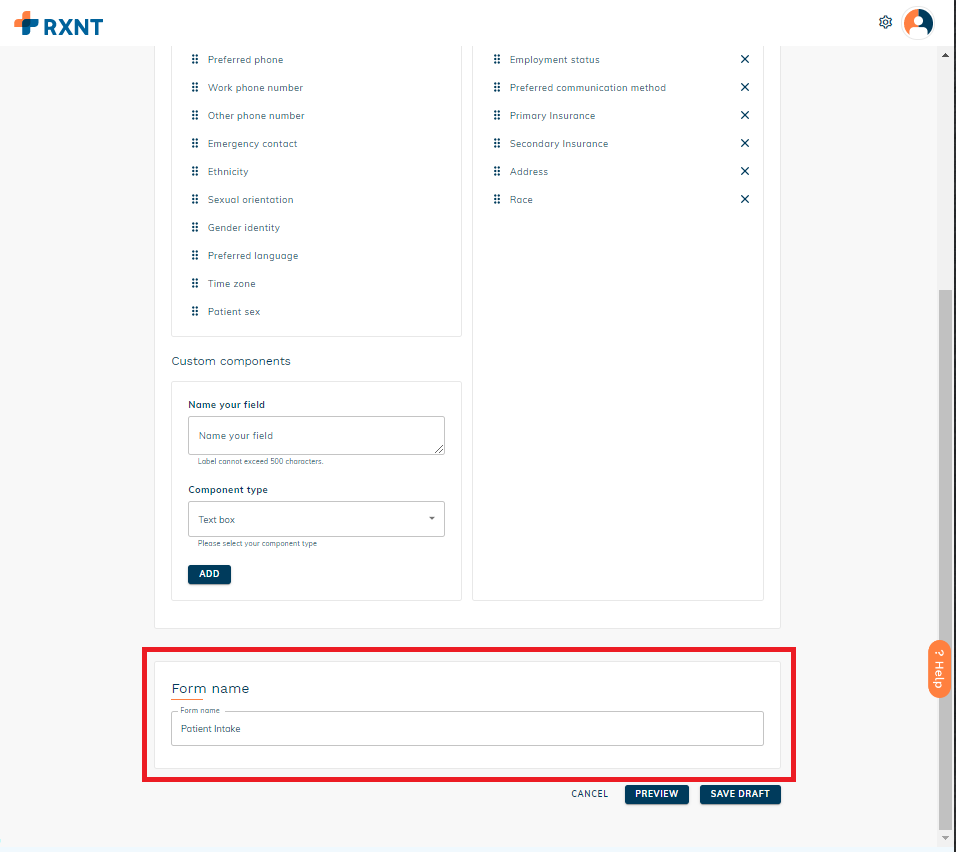Screen dimensions: 956x852
Task: Click the vertical scrollbar thumb
Action: (945, 558)
